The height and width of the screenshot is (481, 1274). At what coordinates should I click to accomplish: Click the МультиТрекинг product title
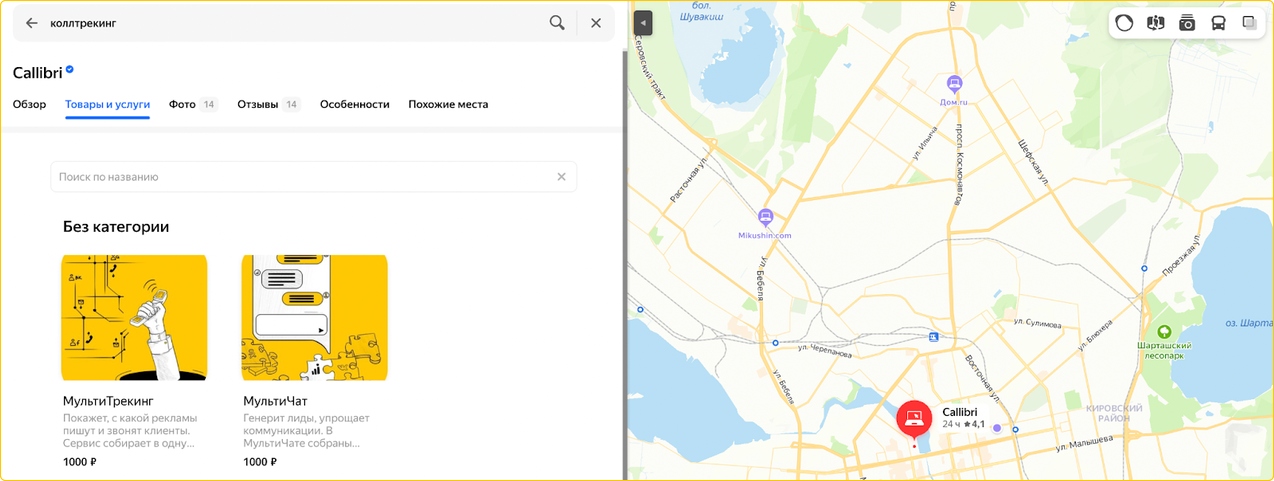[108, 401]
